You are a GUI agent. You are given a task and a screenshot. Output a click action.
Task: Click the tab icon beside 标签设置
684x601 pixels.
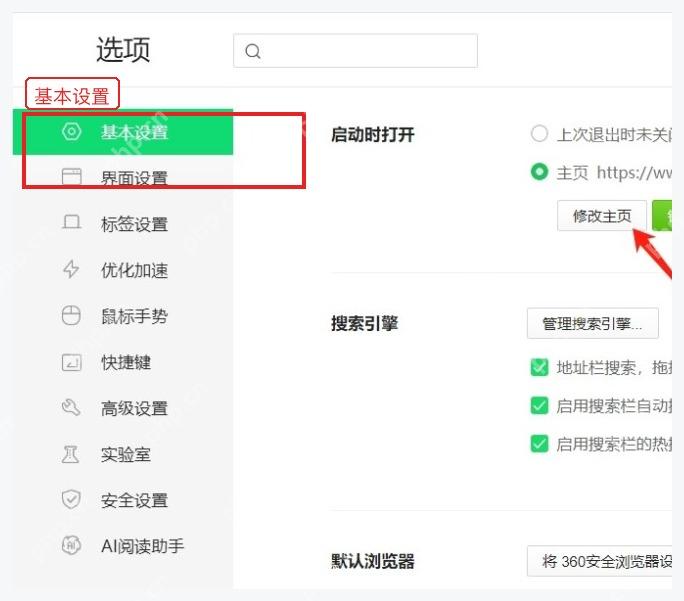pos(72,222)
